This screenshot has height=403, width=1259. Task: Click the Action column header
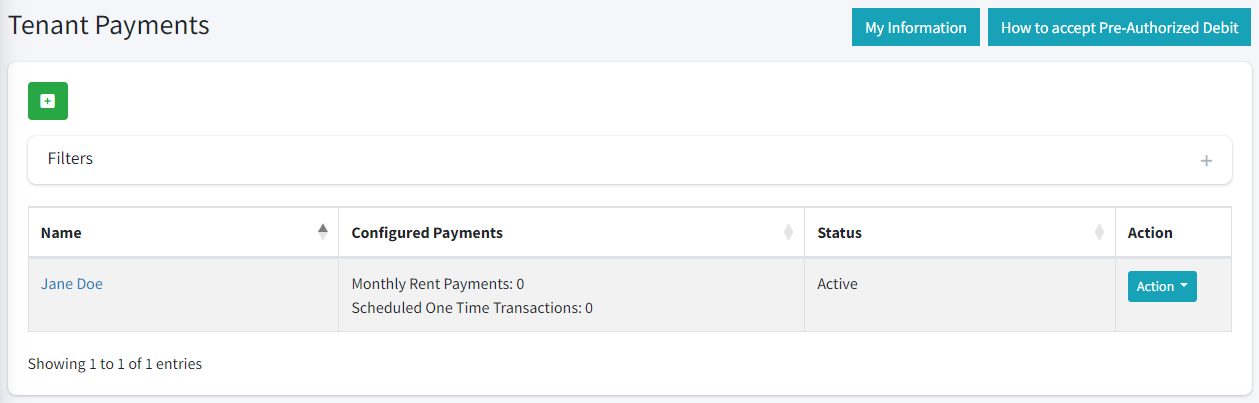click(x=1150, y=233)
